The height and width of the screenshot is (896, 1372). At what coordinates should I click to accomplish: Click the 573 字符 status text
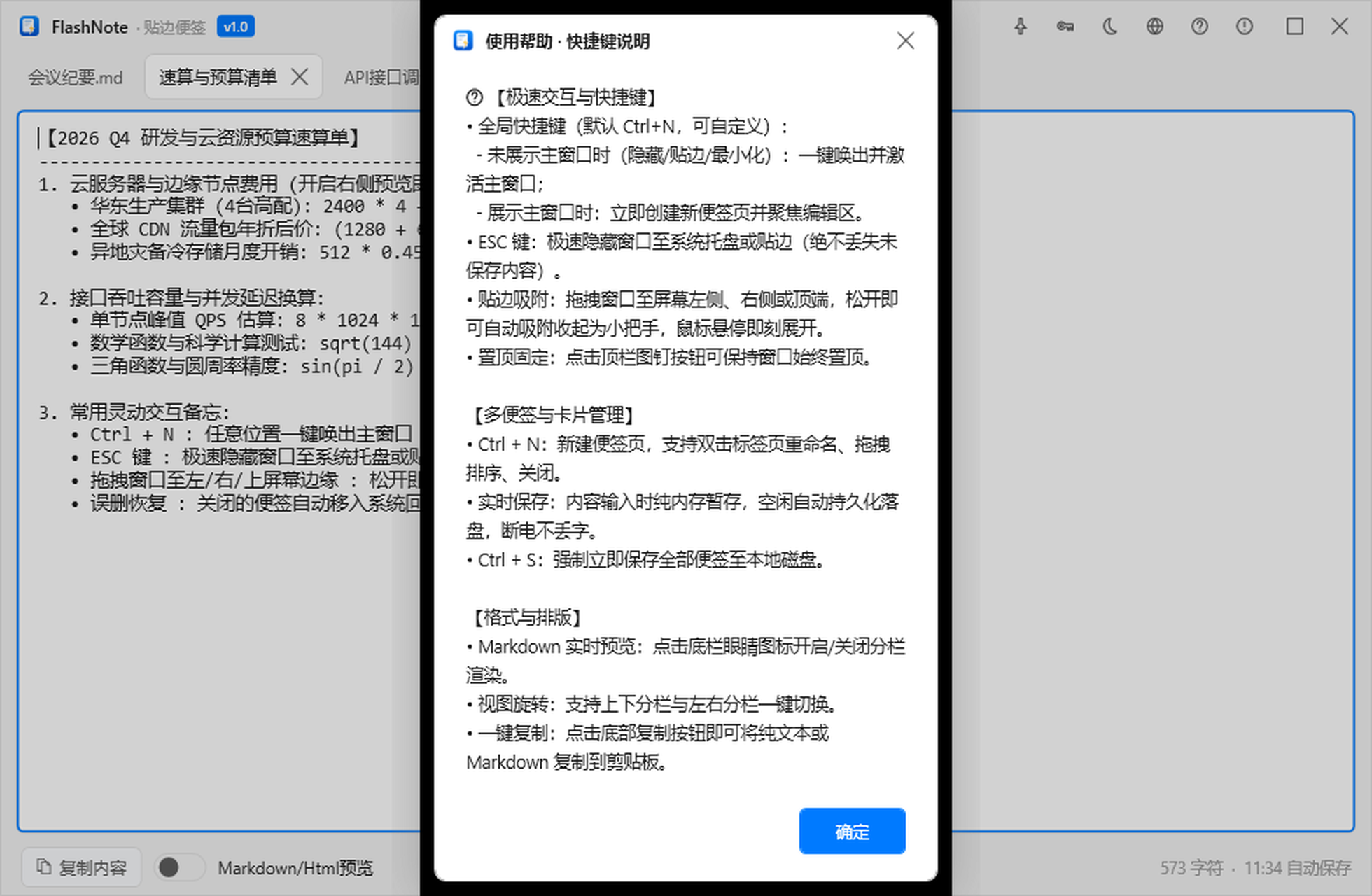point(1191,868)
